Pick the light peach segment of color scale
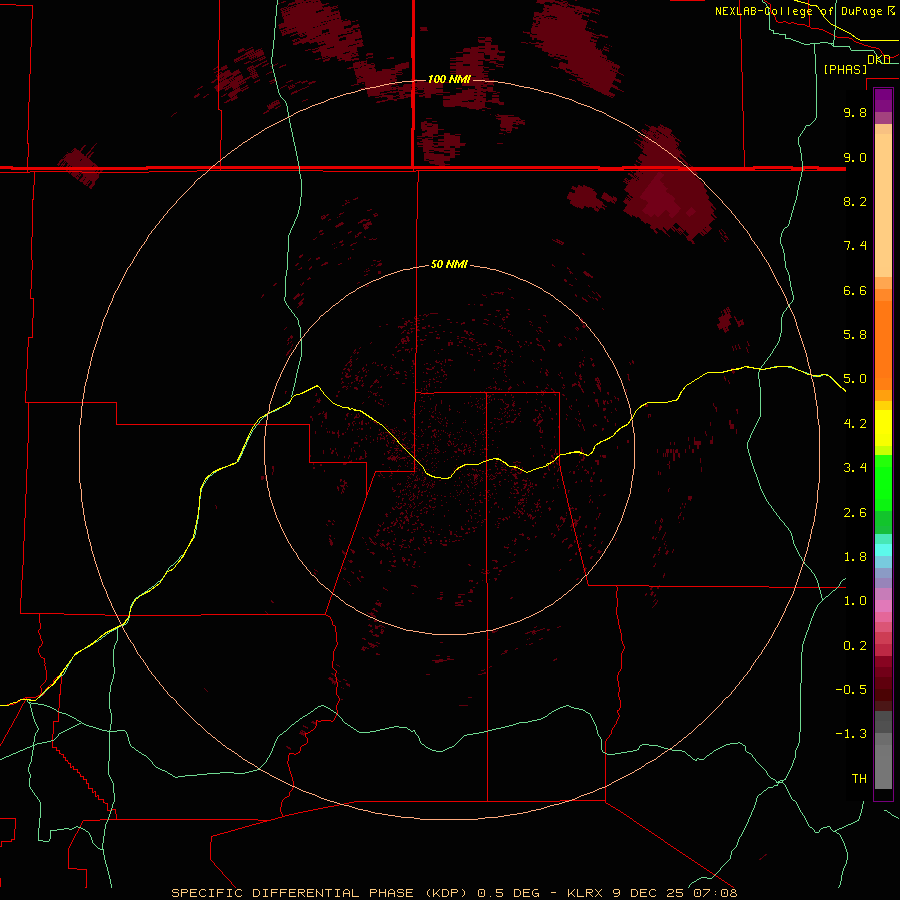Image resolution: width=900 pixels, height=900 pixels. 883,205
